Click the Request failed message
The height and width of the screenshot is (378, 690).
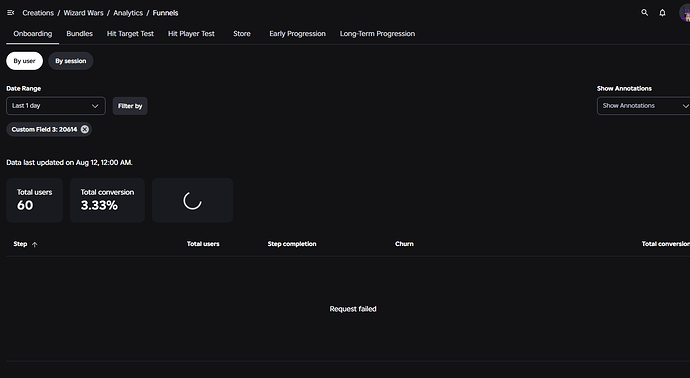[x=353, y=309]
